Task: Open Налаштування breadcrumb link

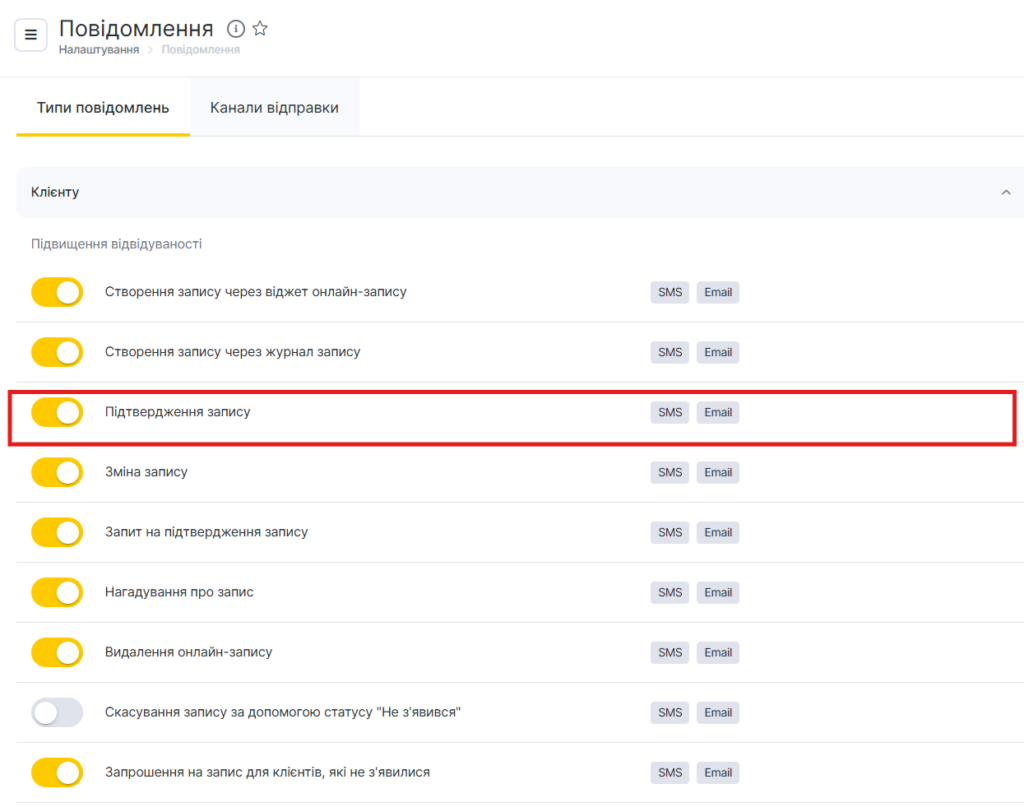Action: point(98,50)
